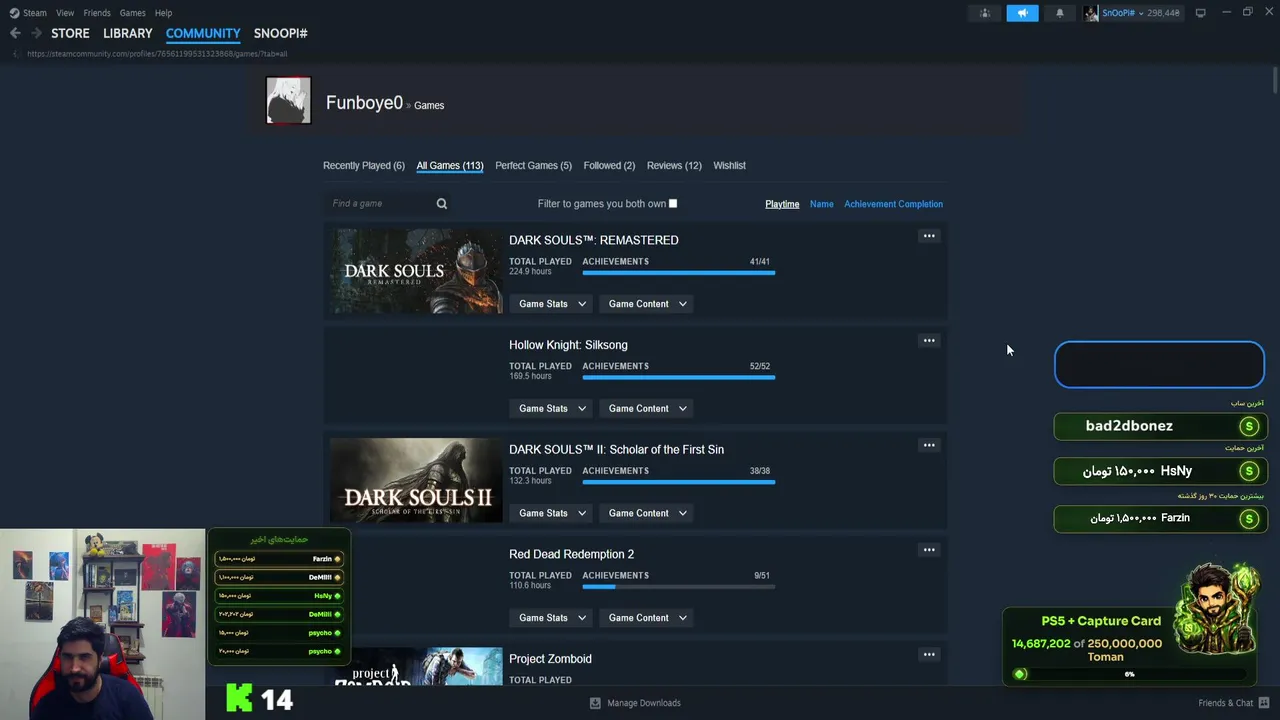The height and width of the screenshot is (720, 1280).
Task: Click the '224.9 hours' playtime text
Action: (x=530, y=271)
